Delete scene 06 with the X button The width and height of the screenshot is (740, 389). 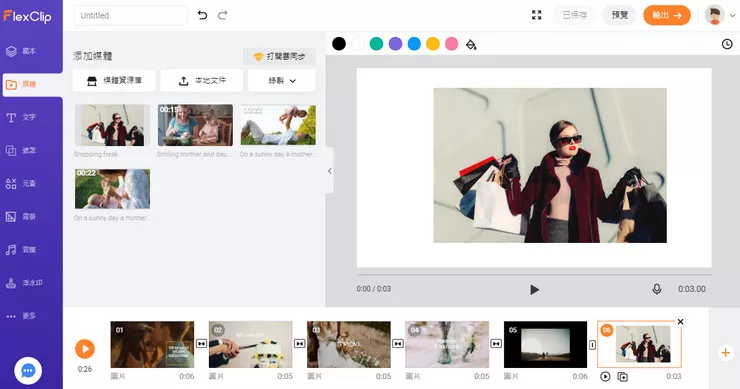point(681,322)
